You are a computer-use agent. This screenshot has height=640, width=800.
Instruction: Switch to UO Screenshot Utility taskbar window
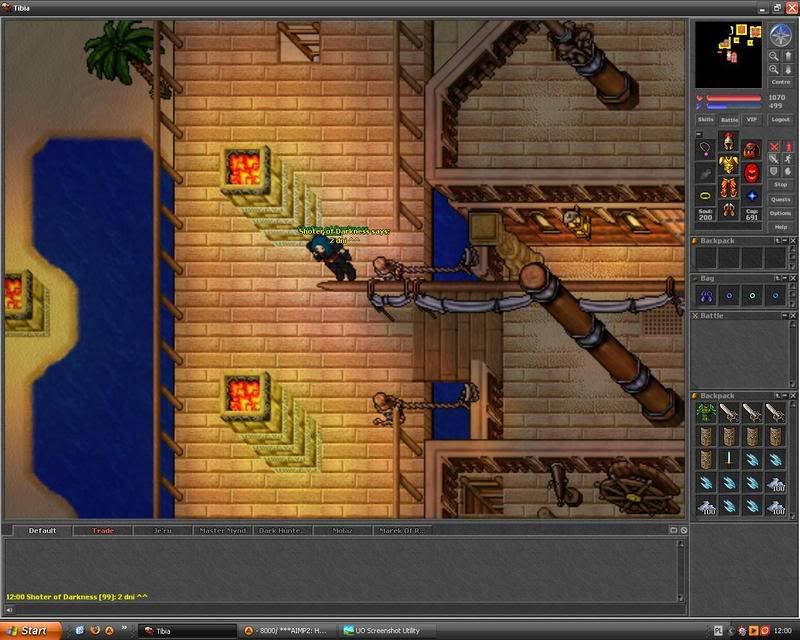(x=387, y=631)
